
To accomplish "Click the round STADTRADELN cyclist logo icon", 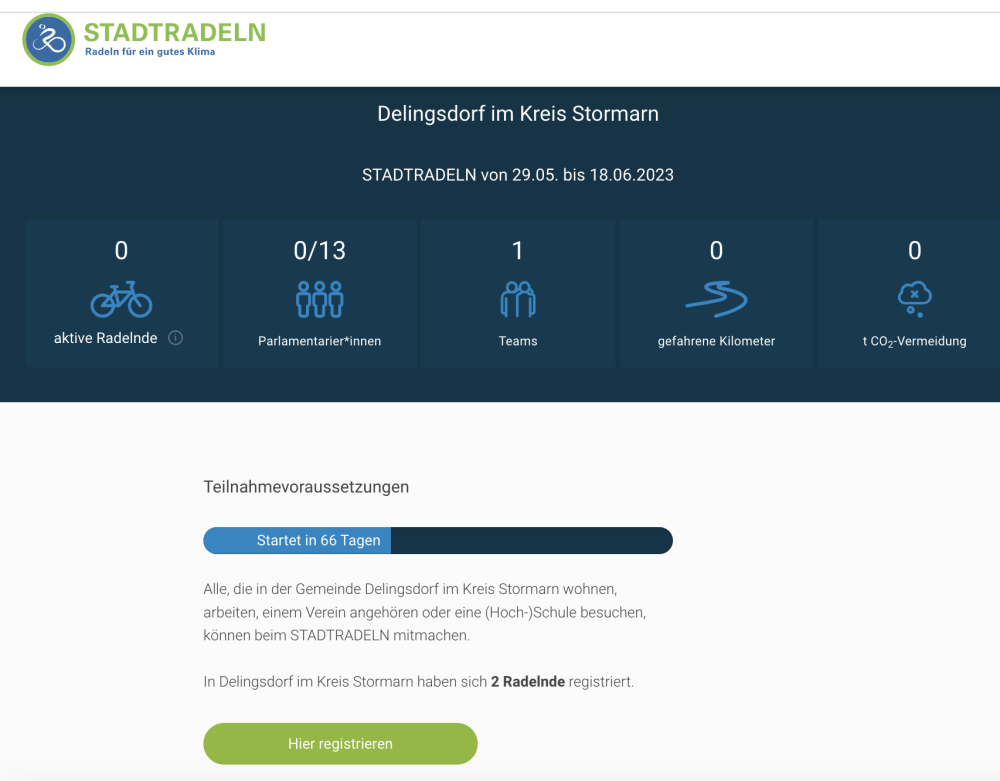I will (49, 40).
